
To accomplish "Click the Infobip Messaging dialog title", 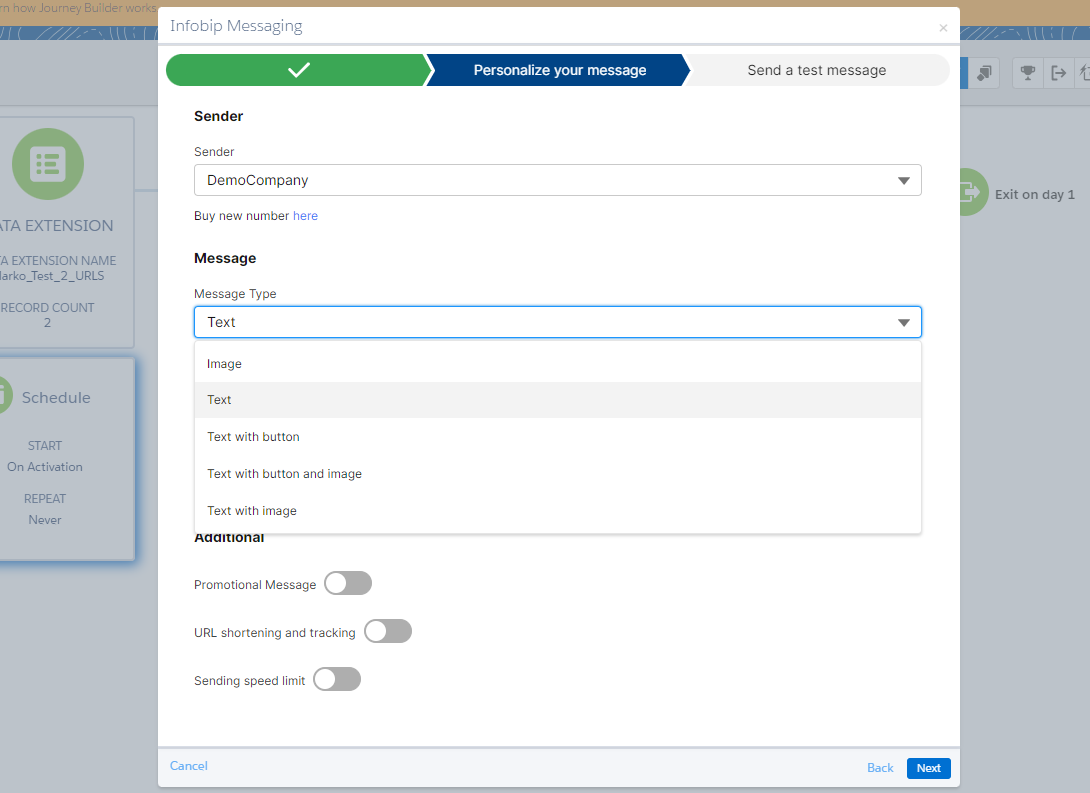I will tap(236, 26).
